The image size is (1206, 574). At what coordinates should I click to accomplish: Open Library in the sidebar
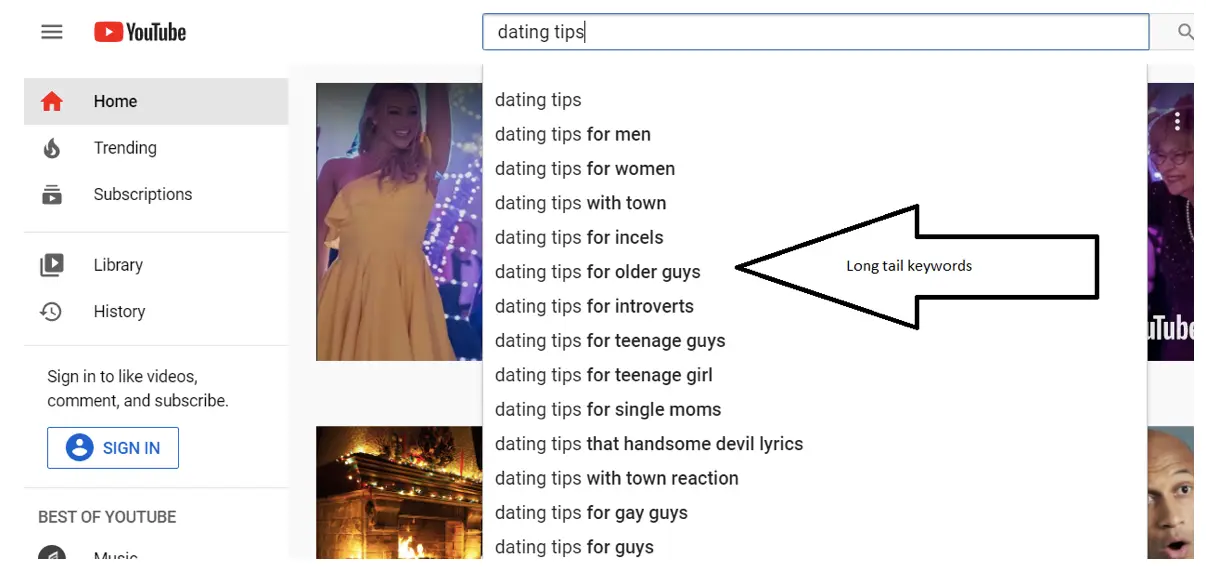point(156,265)
